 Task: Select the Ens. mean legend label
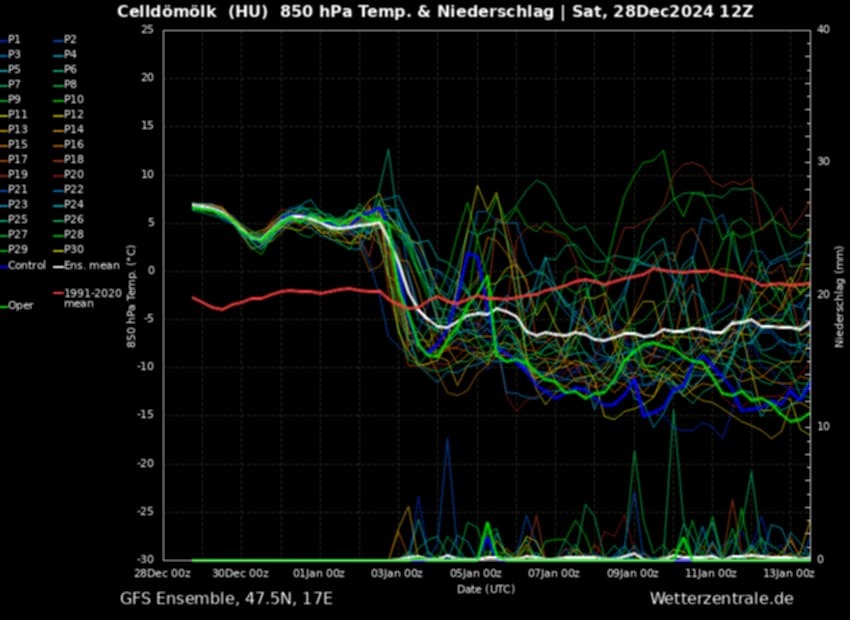click(91, 265)
